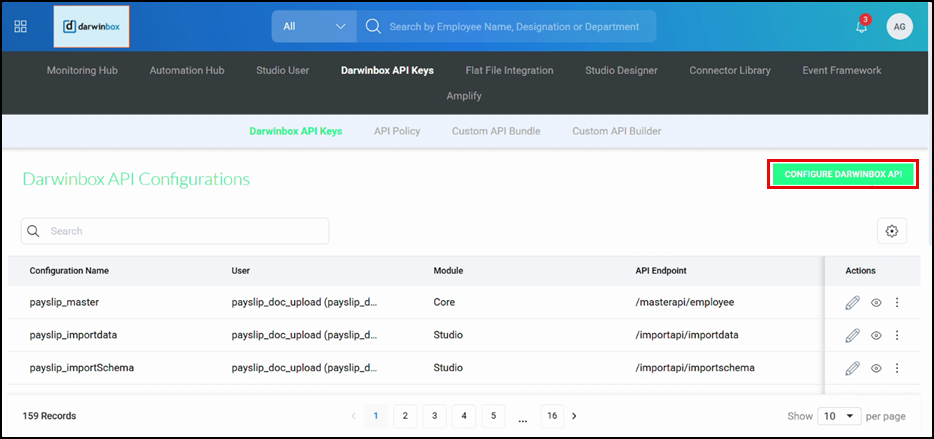The width and height of the screenshot is (934, 439).
Task: Switch to the API Policy tab
Action: (397, 131)
